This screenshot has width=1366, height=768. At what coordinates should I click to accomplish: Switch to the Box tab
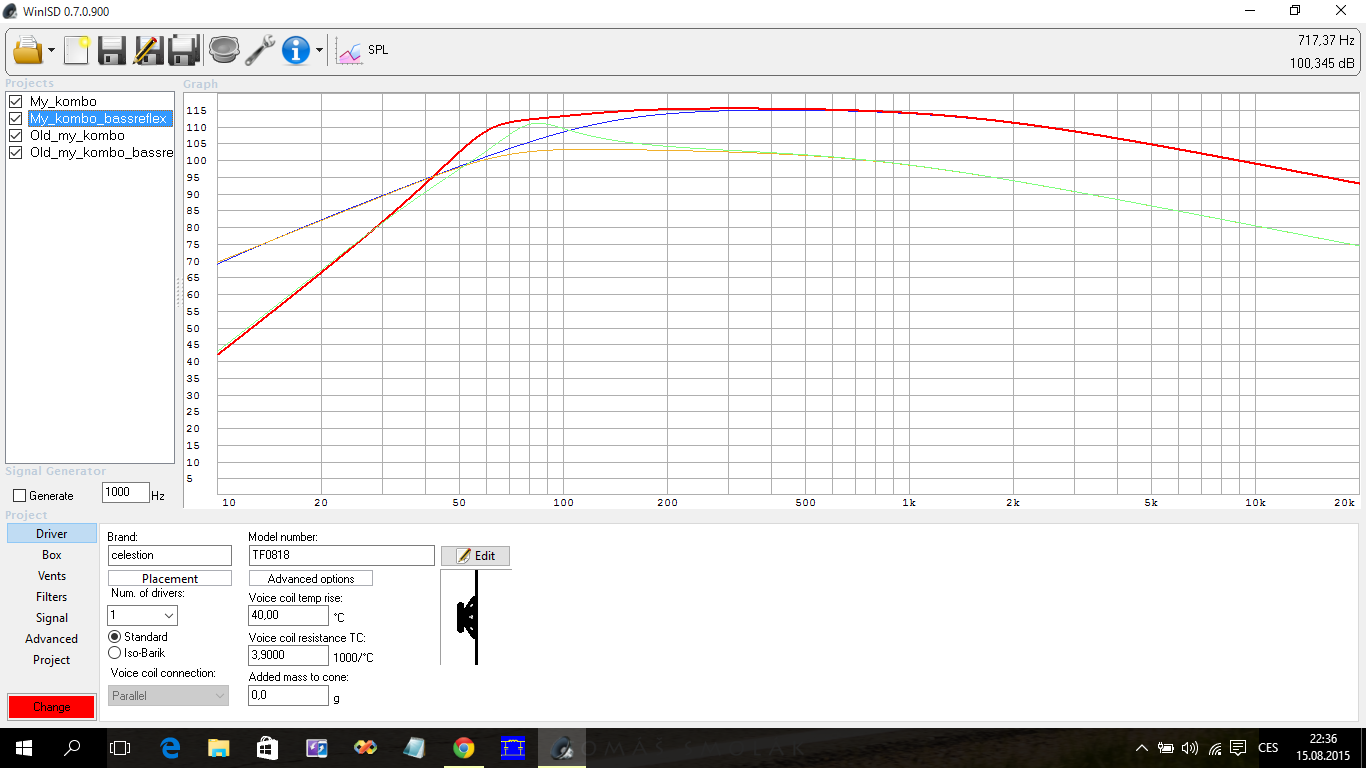[x=52, y=555]
